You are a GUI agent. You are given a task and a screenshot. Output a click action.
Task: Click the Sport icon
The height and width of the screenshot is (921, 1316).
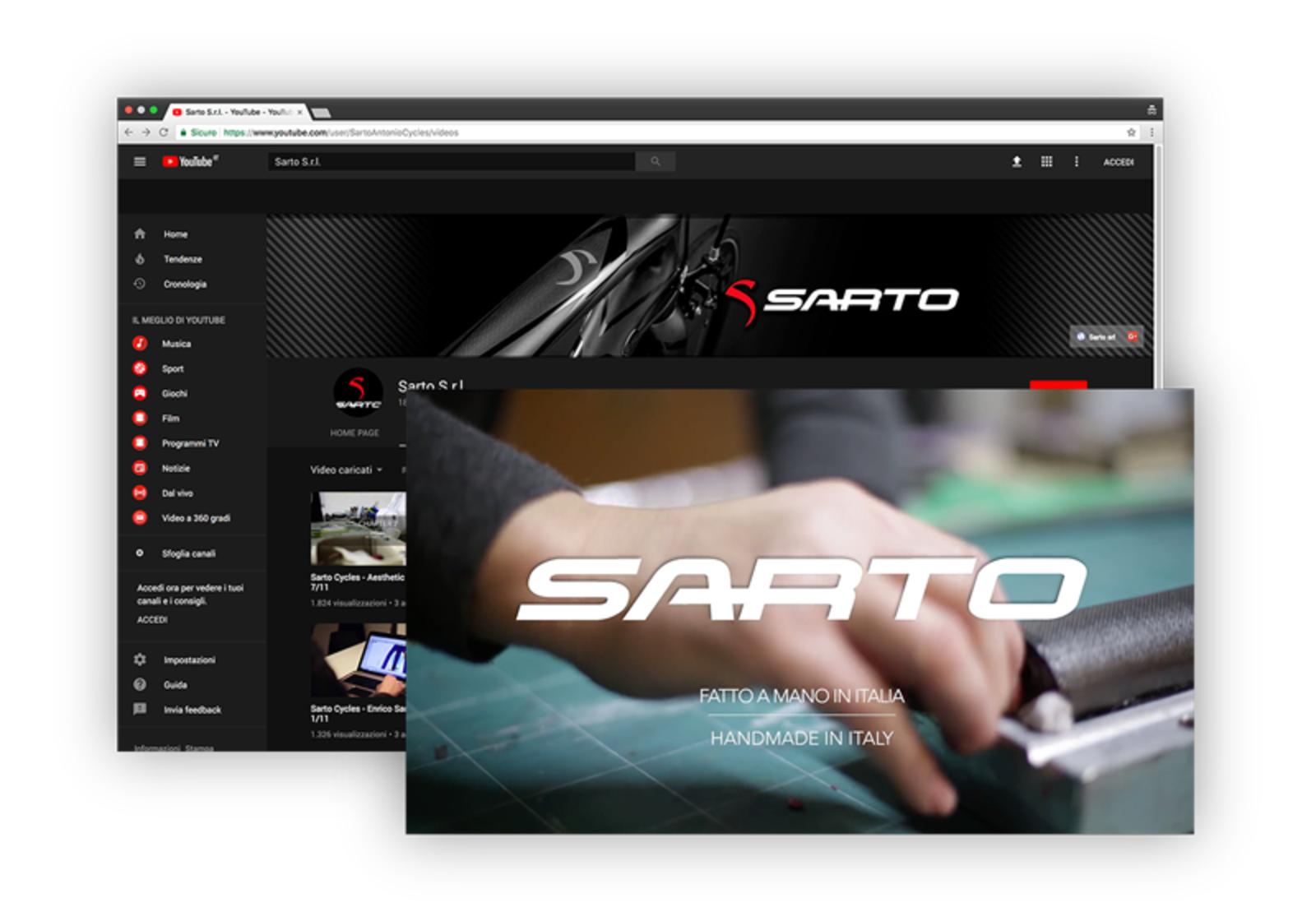pos(140,368)
